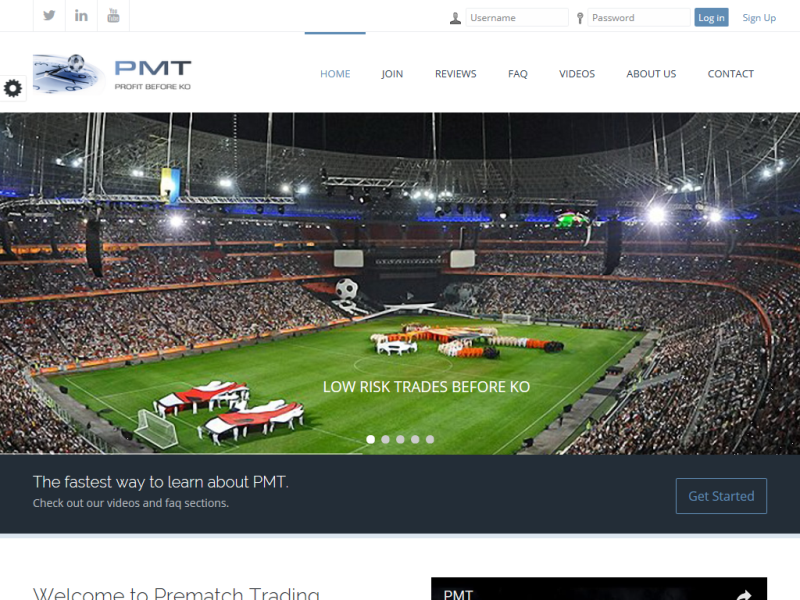Click the share arrow on video

tap(744, 594)
